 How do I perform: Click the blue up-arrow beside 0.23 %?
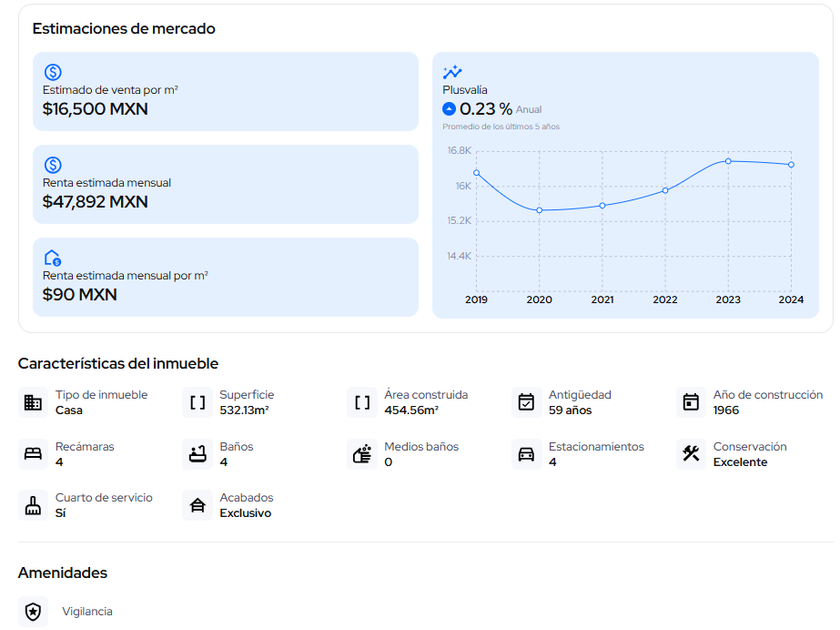pos(449,109)
